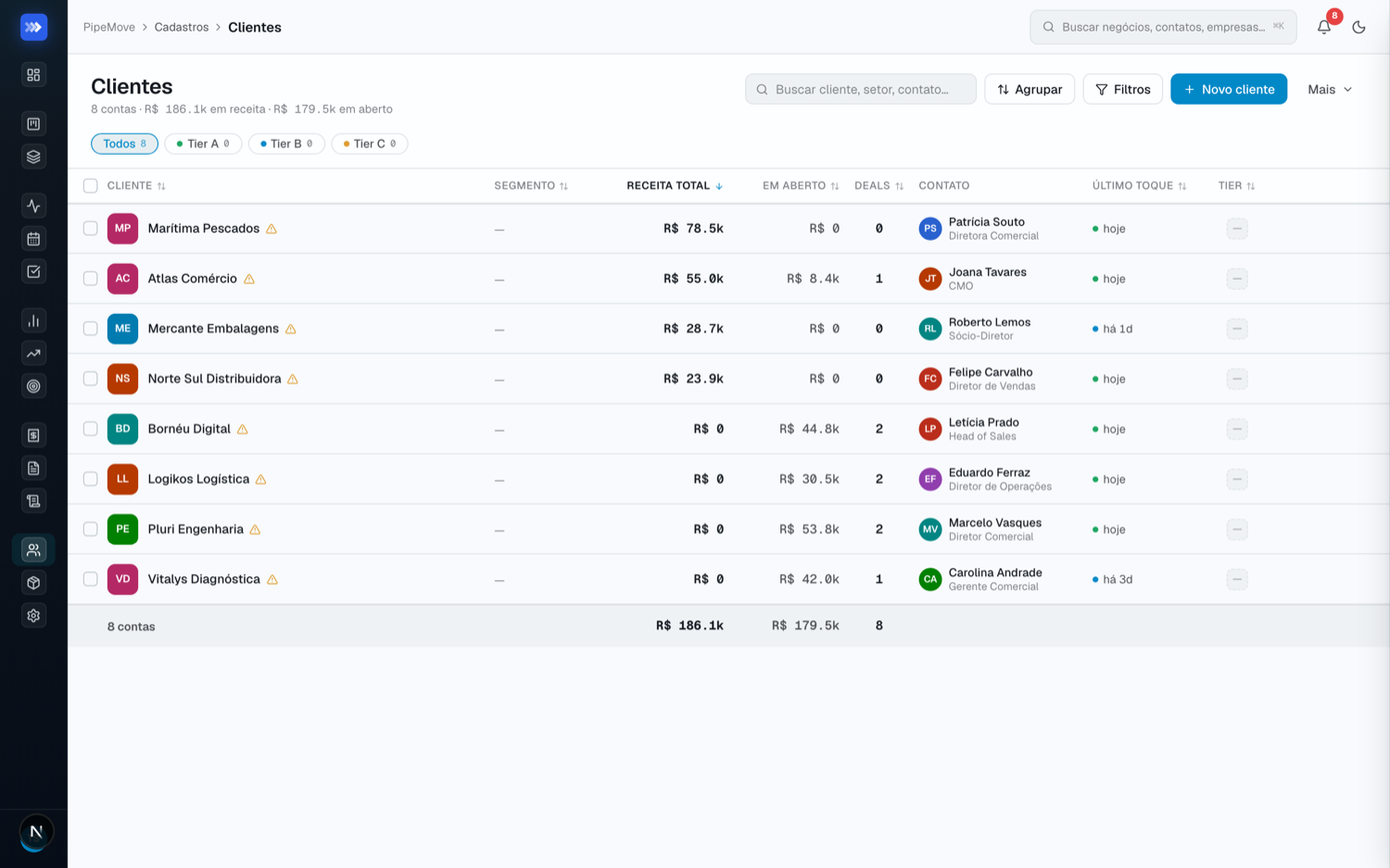The width and height of the screenshot is (1390, 868).
Task: Sort by the Tier column header
Action: (1236, 186)
